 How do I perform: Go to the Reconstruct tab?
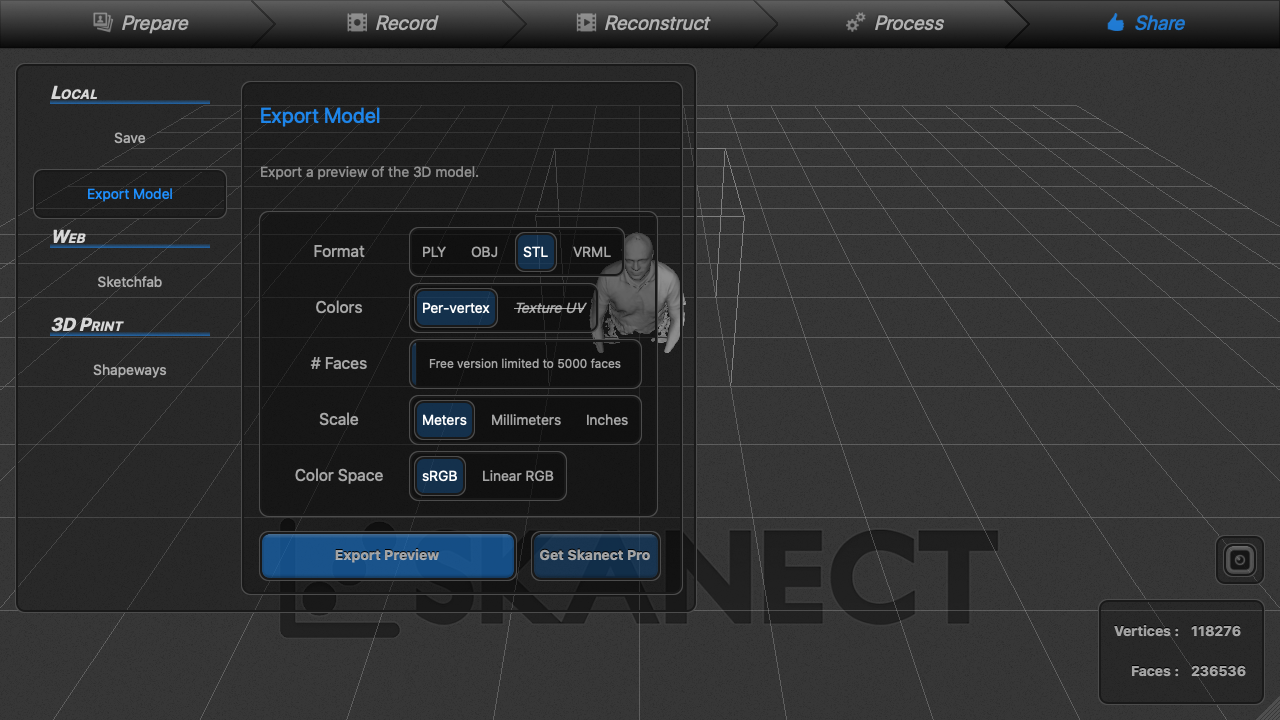click(643, 23)
